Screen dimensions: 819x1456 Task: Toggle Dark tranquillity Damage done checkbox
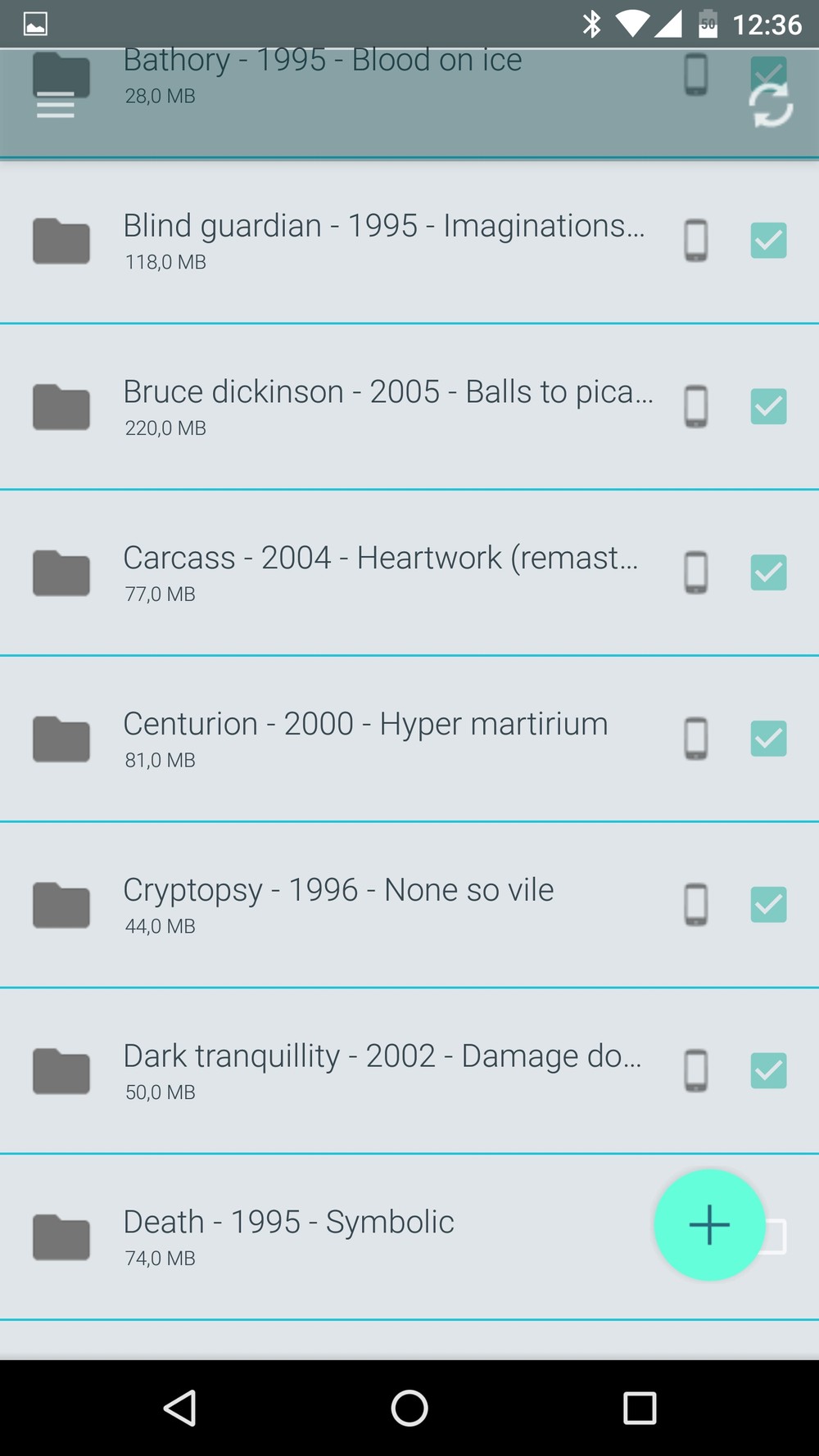click(x=768, y=1070)
